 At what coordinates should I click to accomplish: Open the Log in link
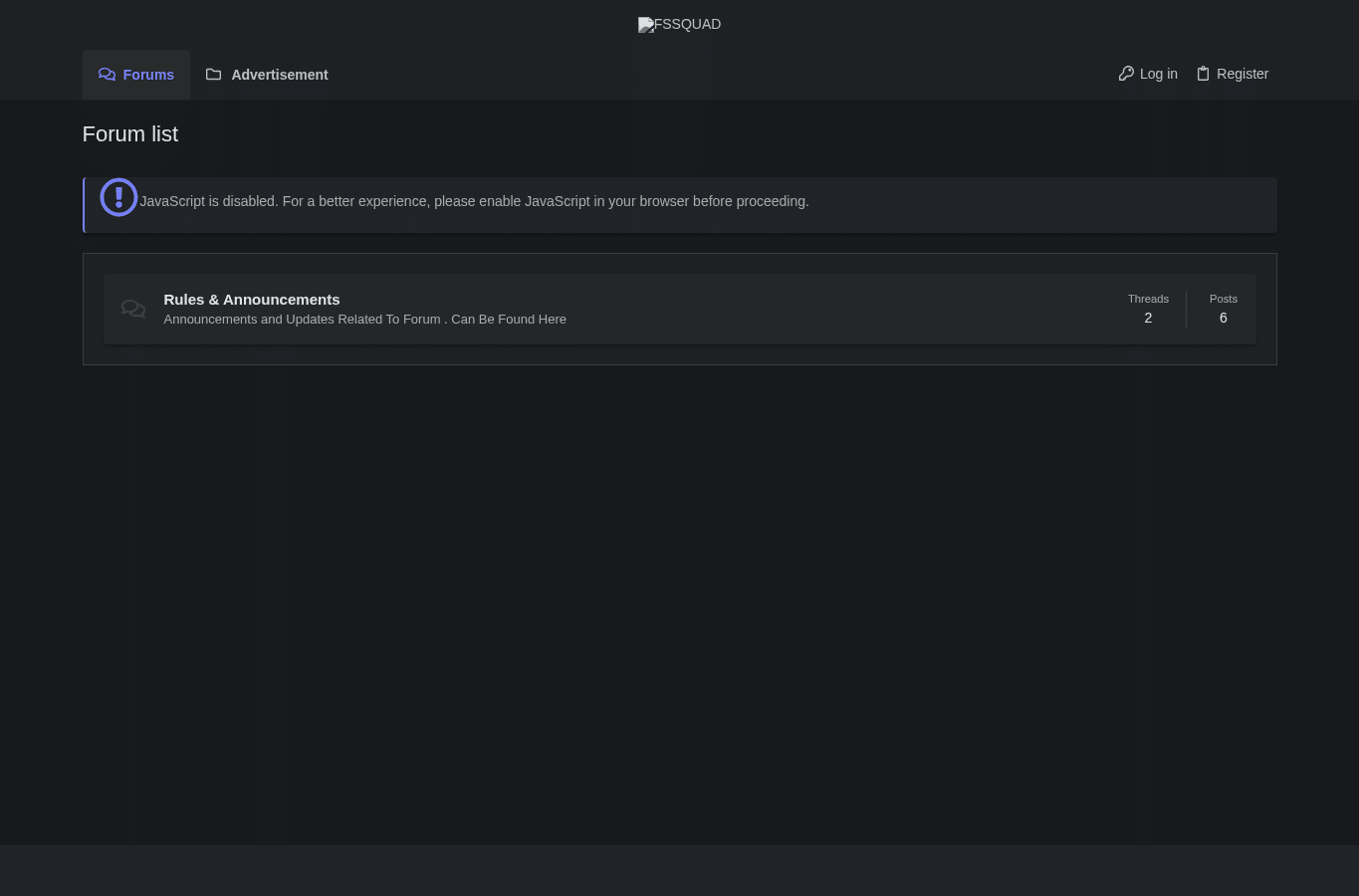[x=1148, y=74]
